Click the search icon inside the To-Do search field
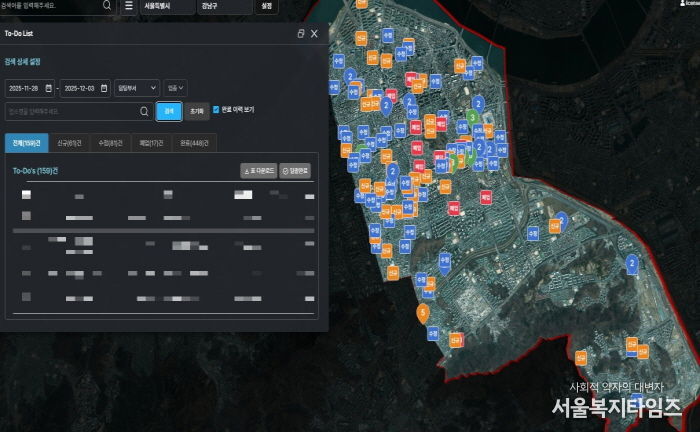The image size is (700, 432). coord(144,111)
